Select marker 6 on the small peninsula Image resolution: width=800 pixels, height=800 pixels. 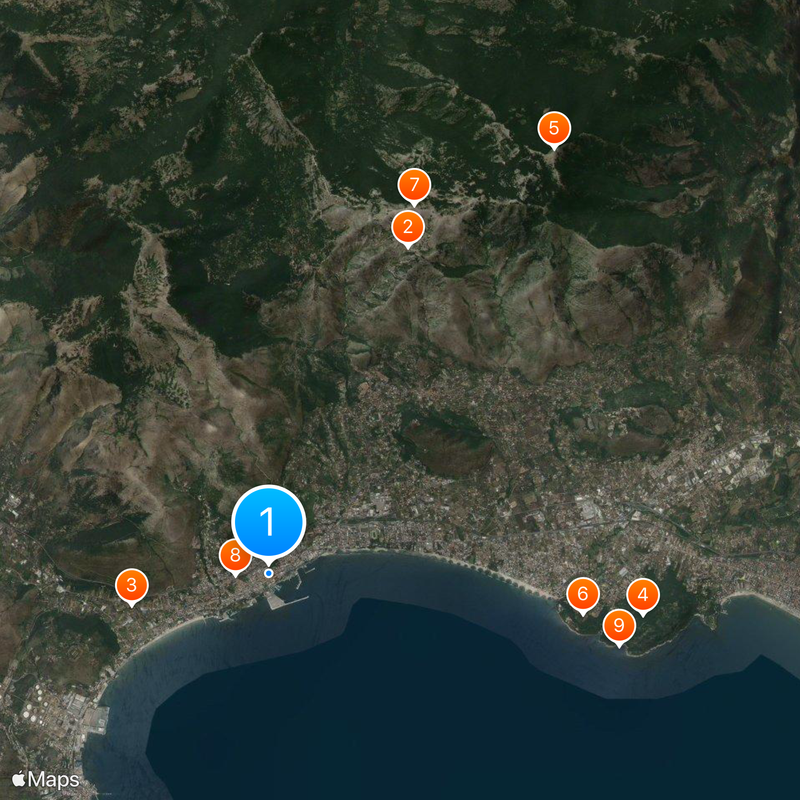(x=582, y=592)
